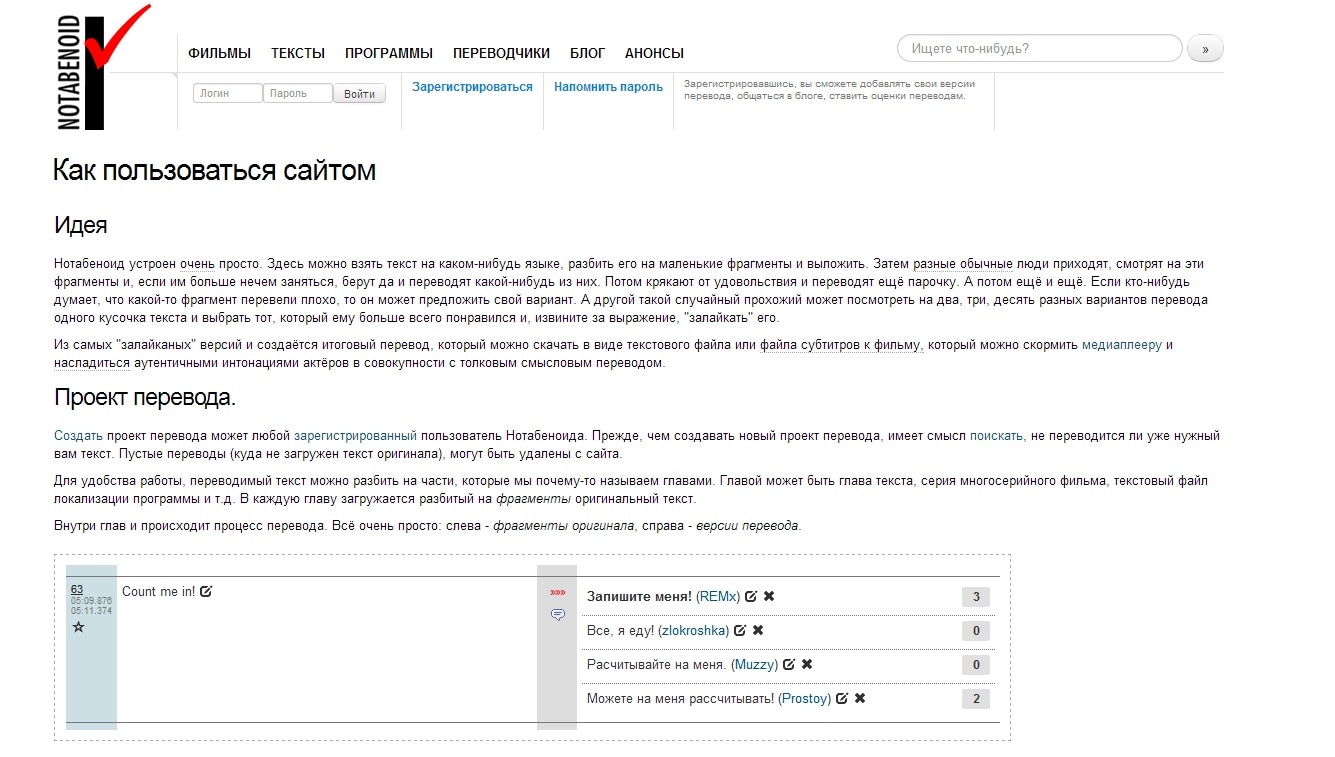The height and width of the screenshot is (757, 1335).
Task: Open Prostoy user profile link
Action: [x=805, y=698]
